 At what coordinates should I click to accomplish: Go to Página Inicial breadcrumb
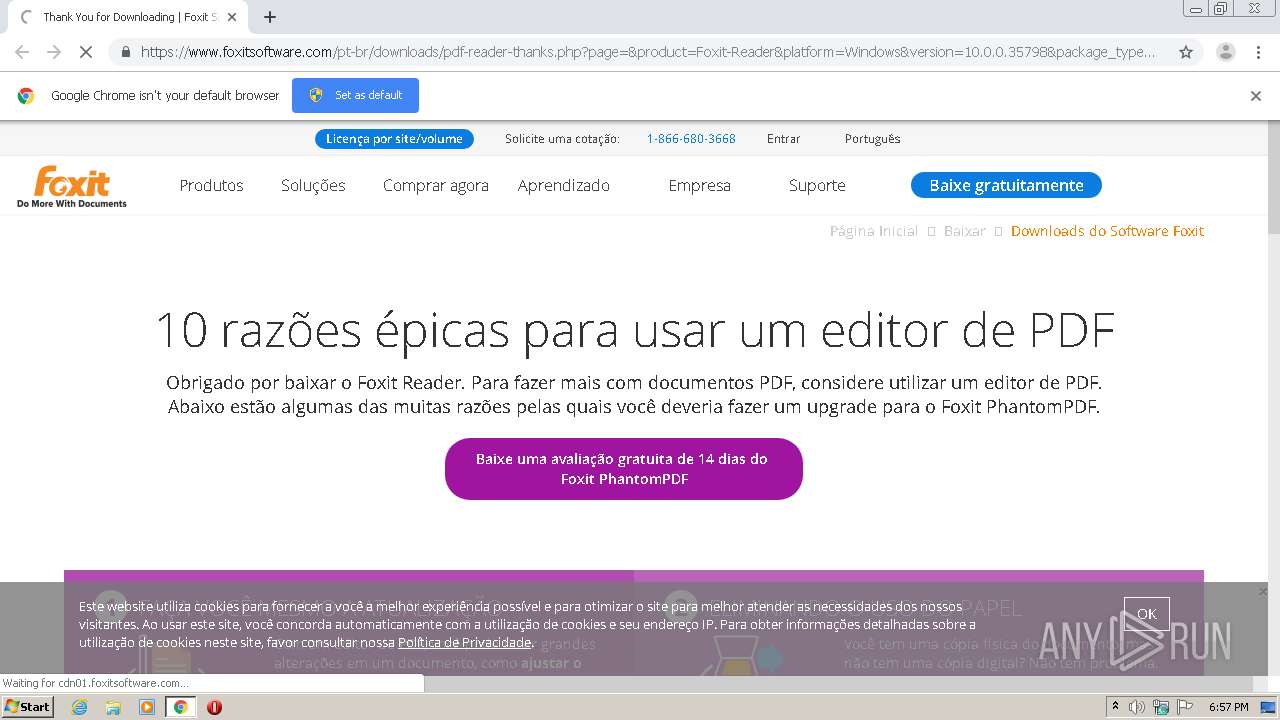[x=874, y=231]
